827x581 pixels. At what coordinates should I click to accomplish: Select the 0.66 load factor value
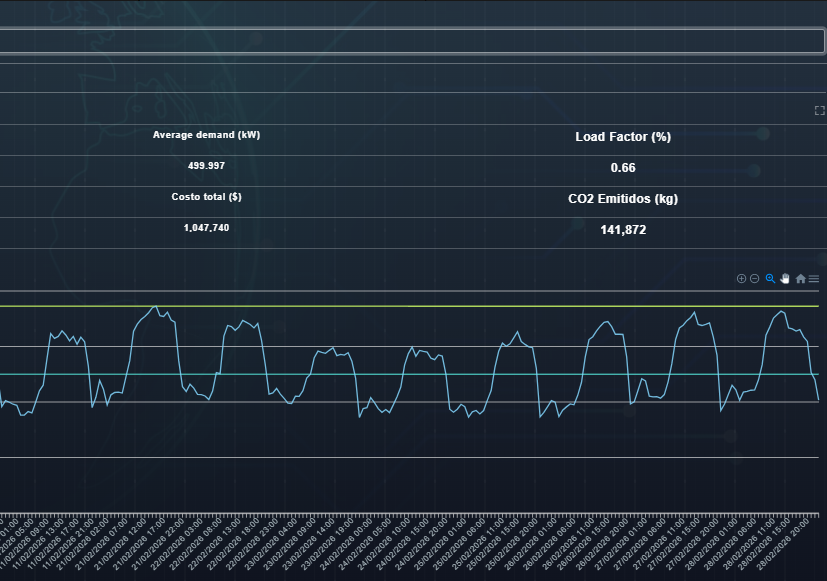(x=623, y=168)
